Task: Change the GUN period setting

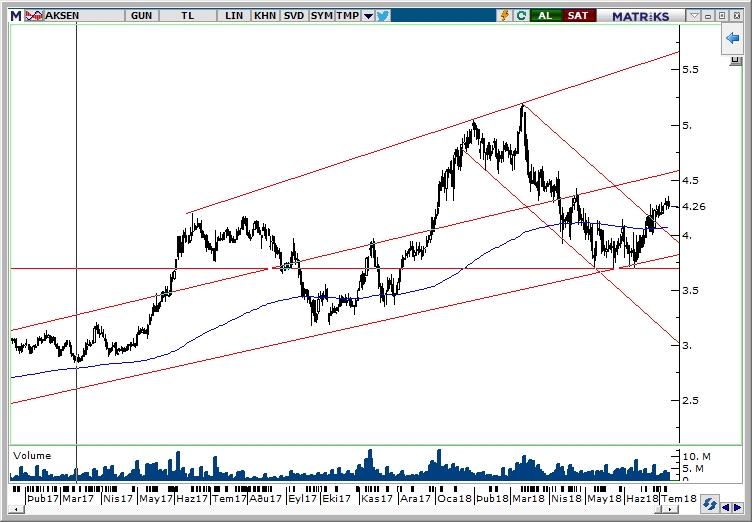Action: pos(141,16)
